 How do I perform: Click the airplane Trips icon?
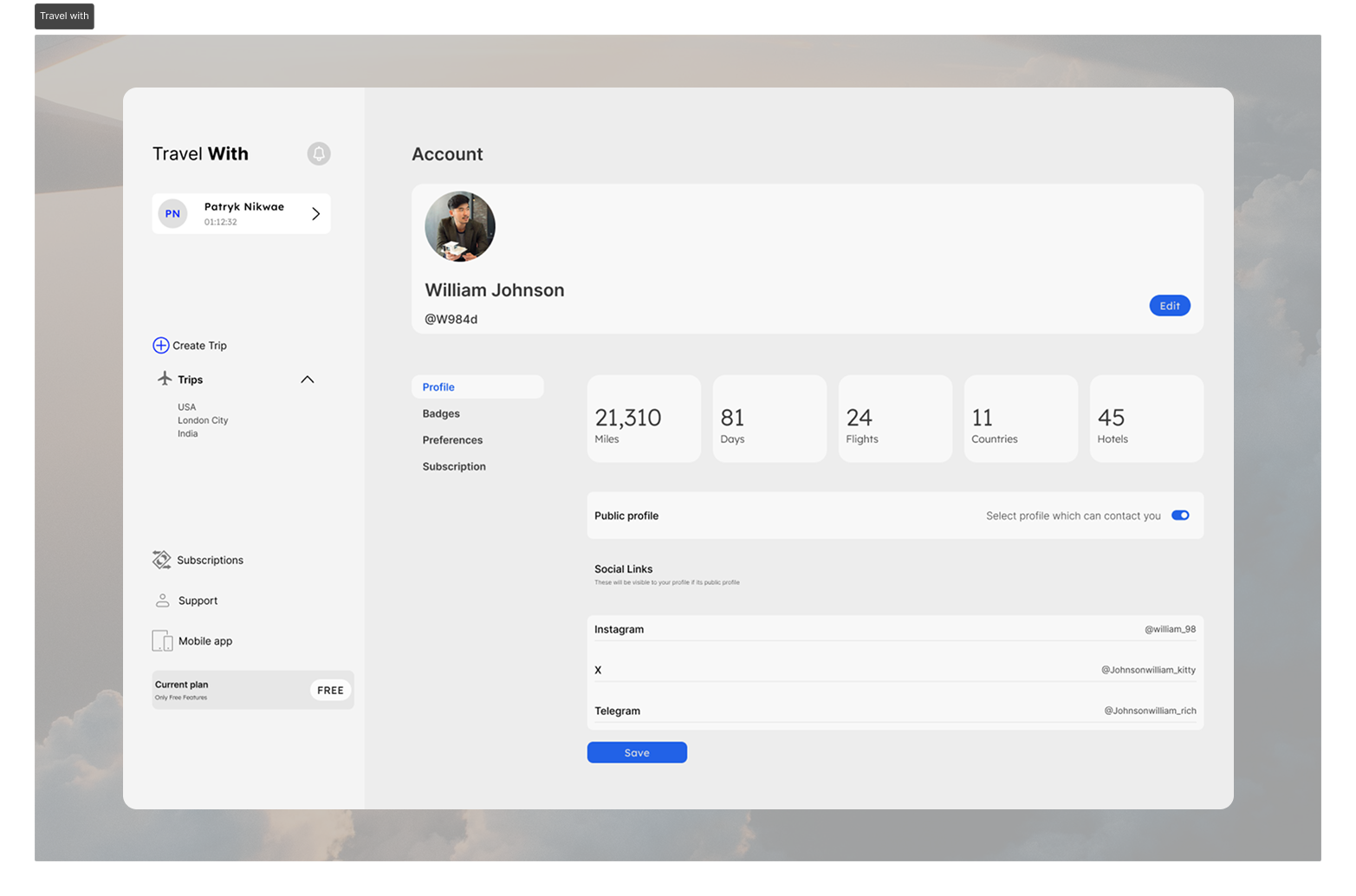click(165, 379)
